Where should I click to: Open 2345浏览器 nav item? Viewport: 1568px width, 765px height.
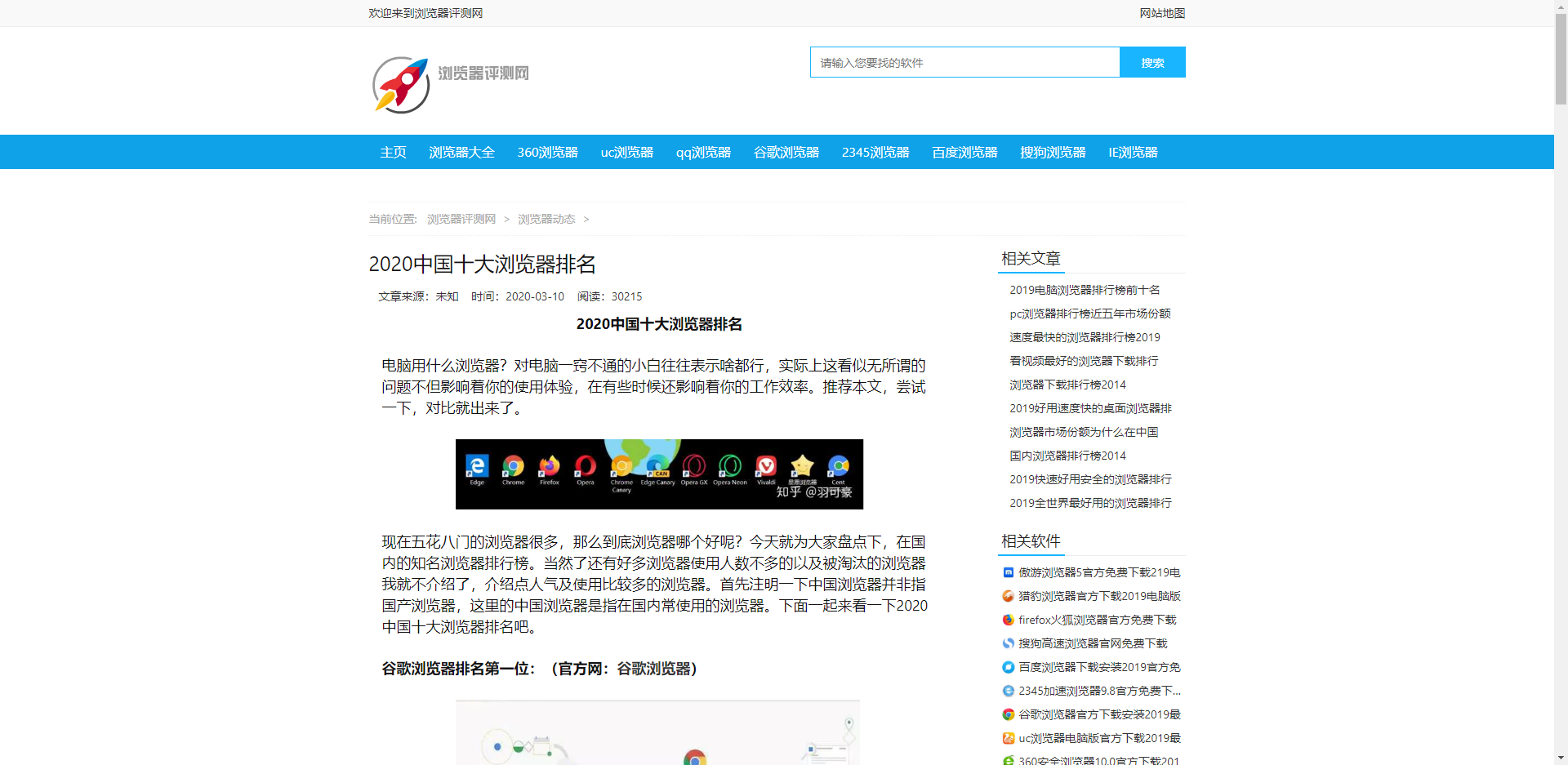click(x=875, y=152)
